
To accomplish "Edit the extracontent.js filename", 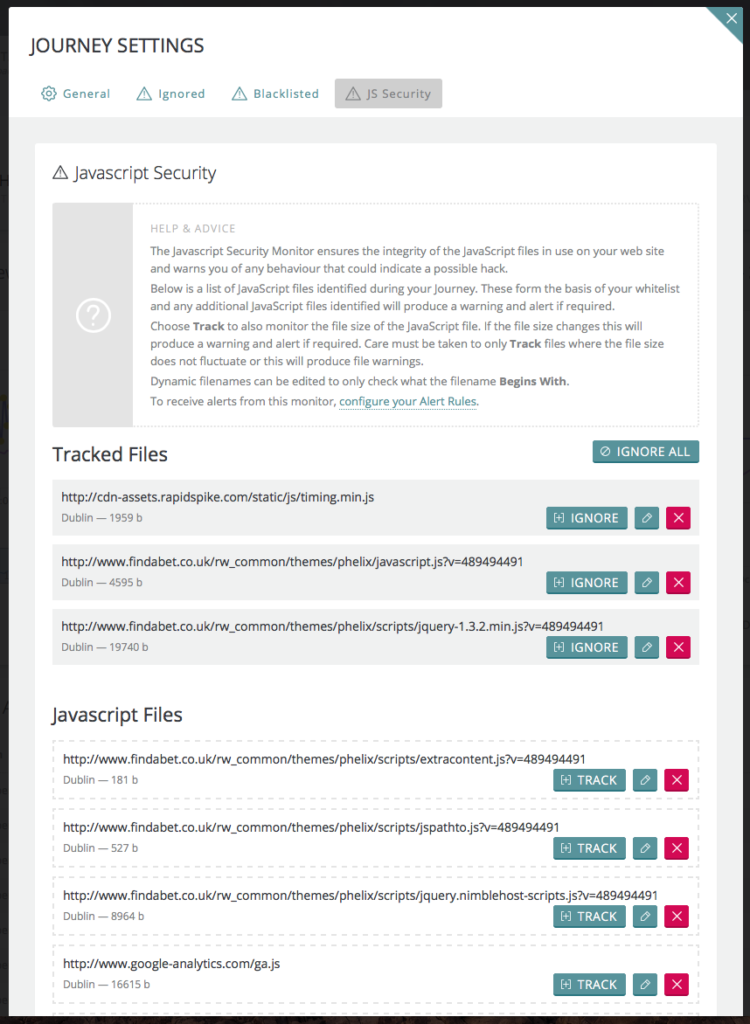I will pyautogui.click(x=646, y=780).
